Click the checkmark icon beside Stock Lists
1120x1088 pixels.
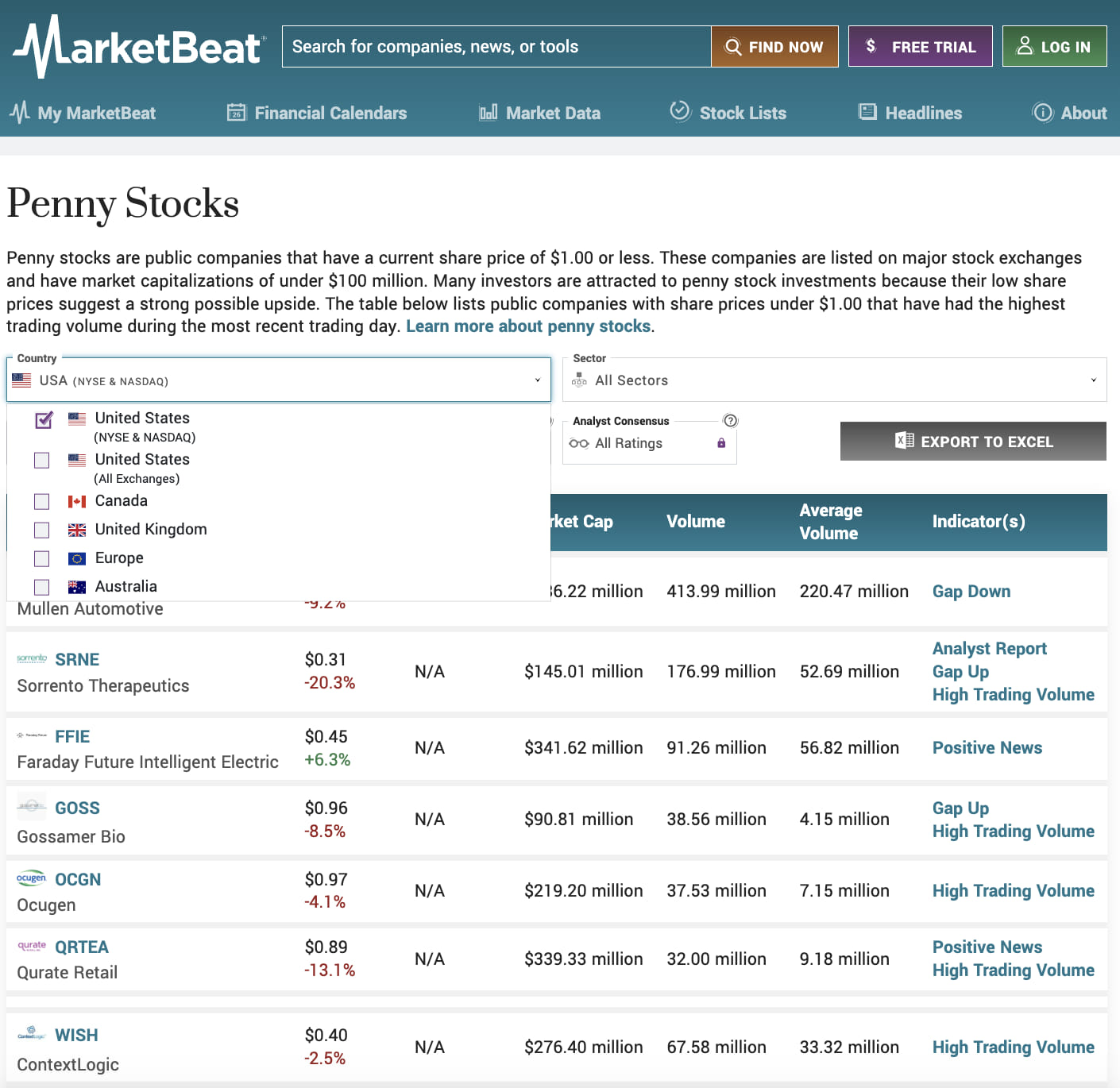[x=680, y=111]
